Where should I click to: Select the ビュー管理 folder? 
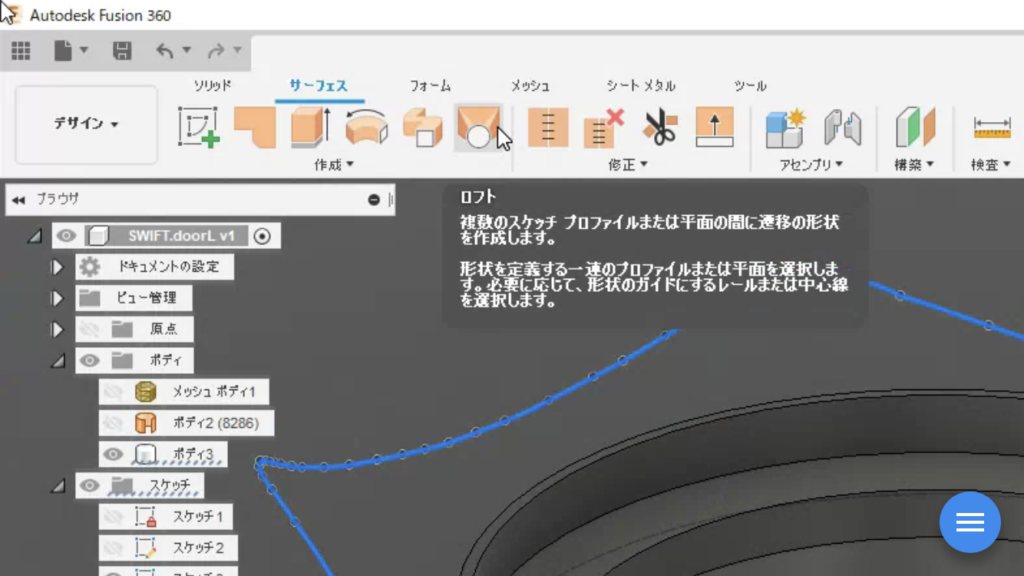[146, 298]
